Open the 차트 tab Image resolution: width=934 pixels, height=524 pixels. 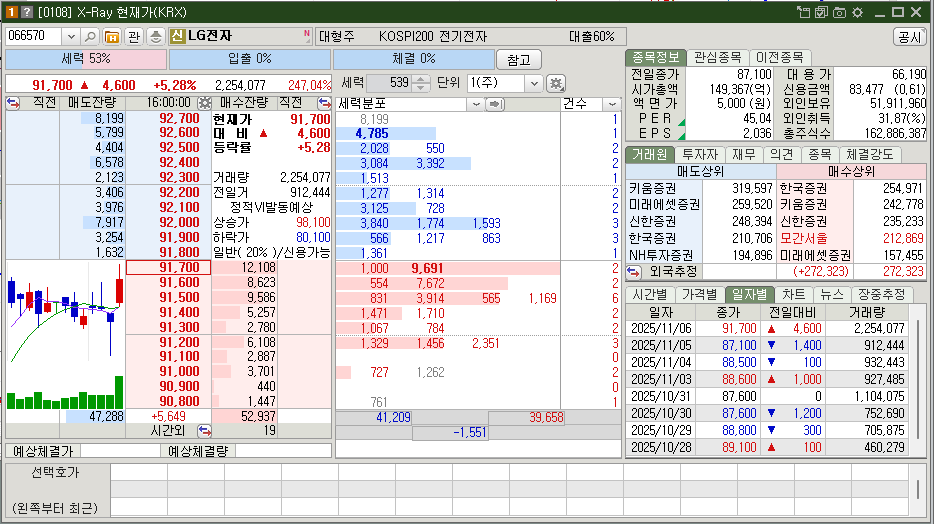point(793,294)
